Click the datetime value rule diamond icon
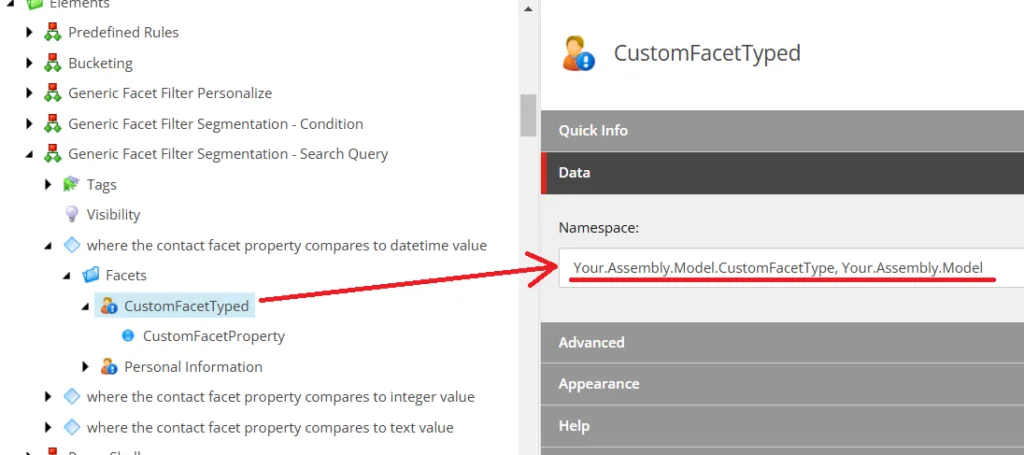This screenshot has height=455, width=1024. [72, 245]
